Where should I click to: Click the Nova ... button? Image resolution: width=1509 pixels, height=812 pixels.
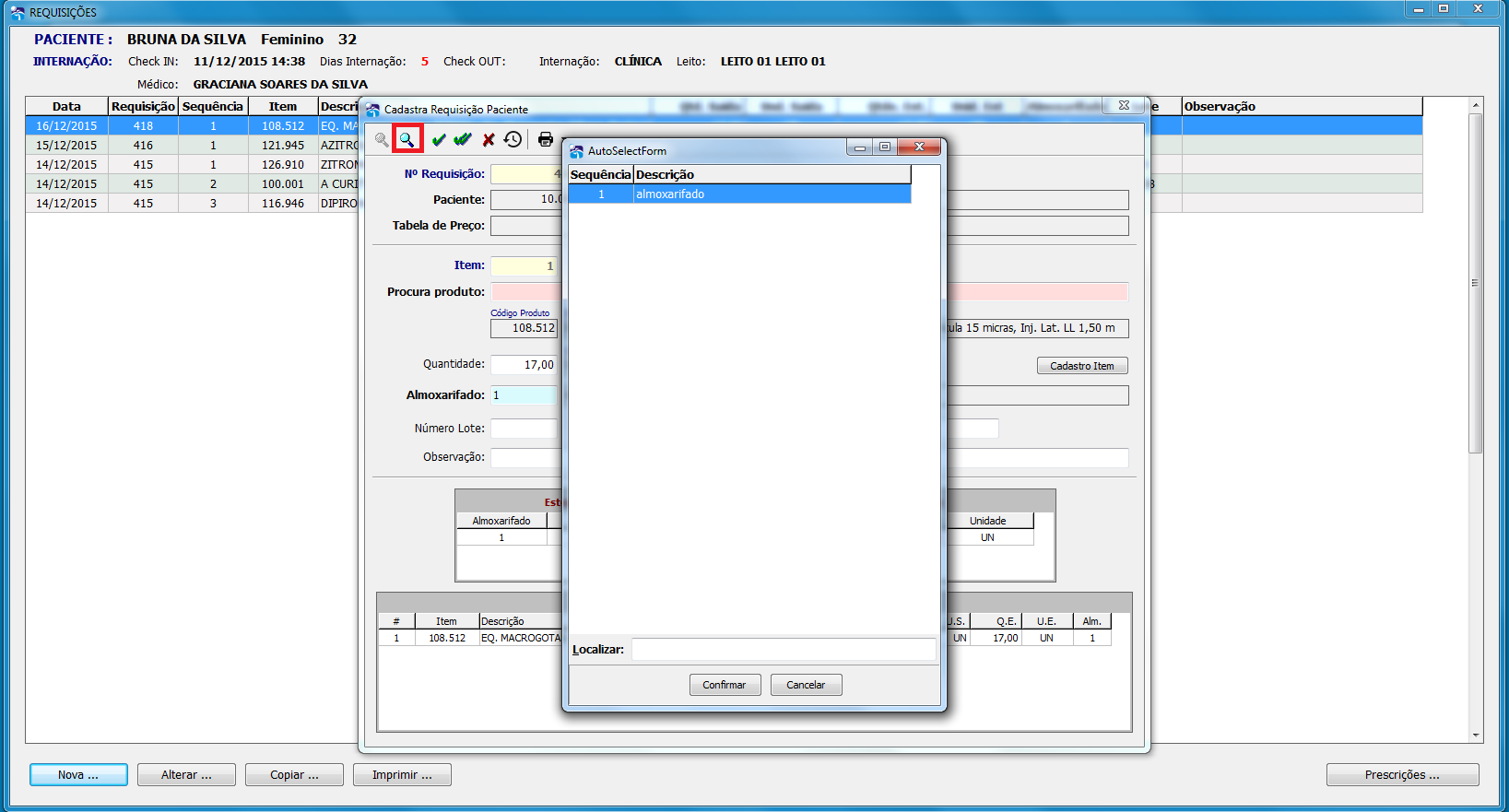pos(78,775)
